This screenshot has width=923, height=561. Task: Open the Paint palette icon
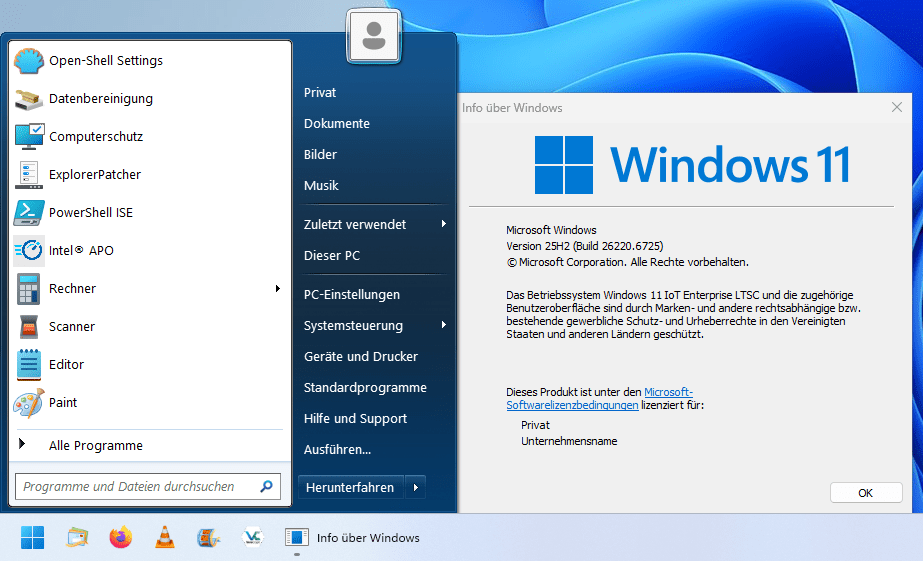(x=29, y=403)
